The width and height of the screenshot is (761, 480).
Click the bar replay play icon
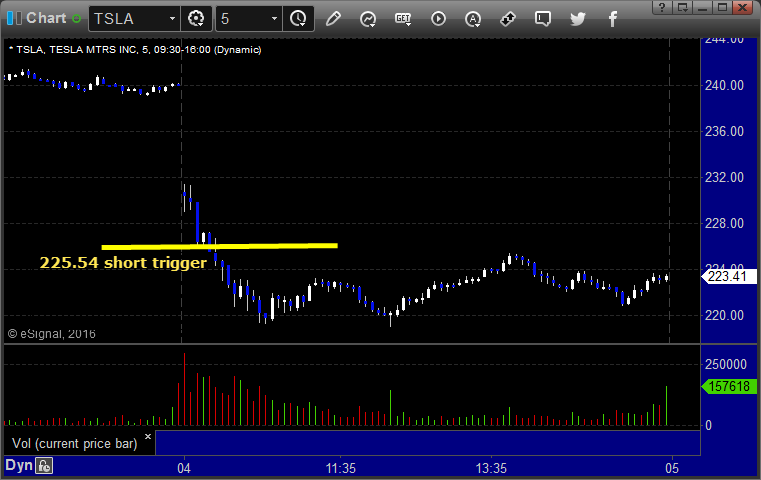438,19
